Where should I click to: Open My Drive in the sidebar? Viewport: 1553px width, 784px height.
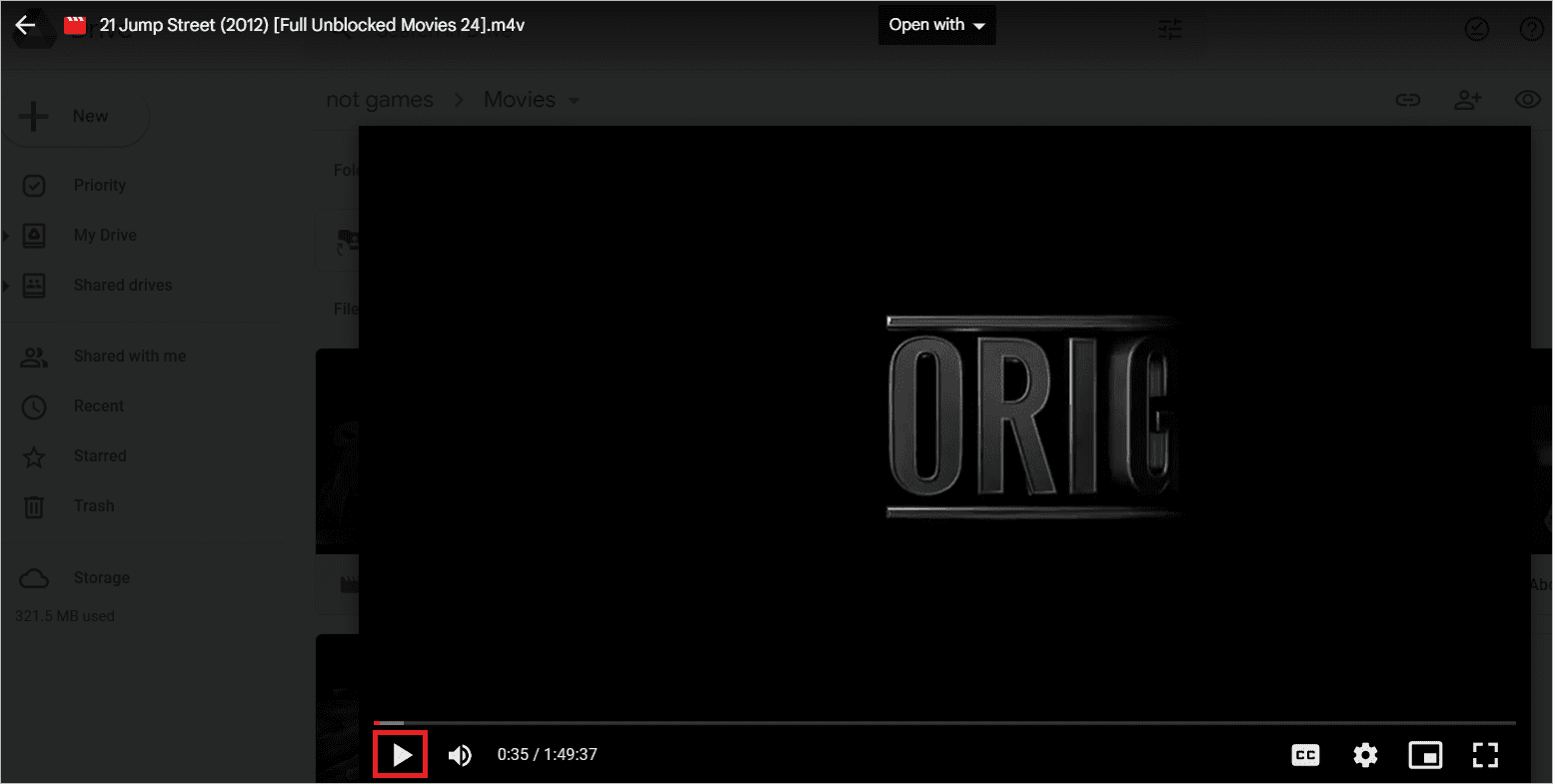pos(105,235)
